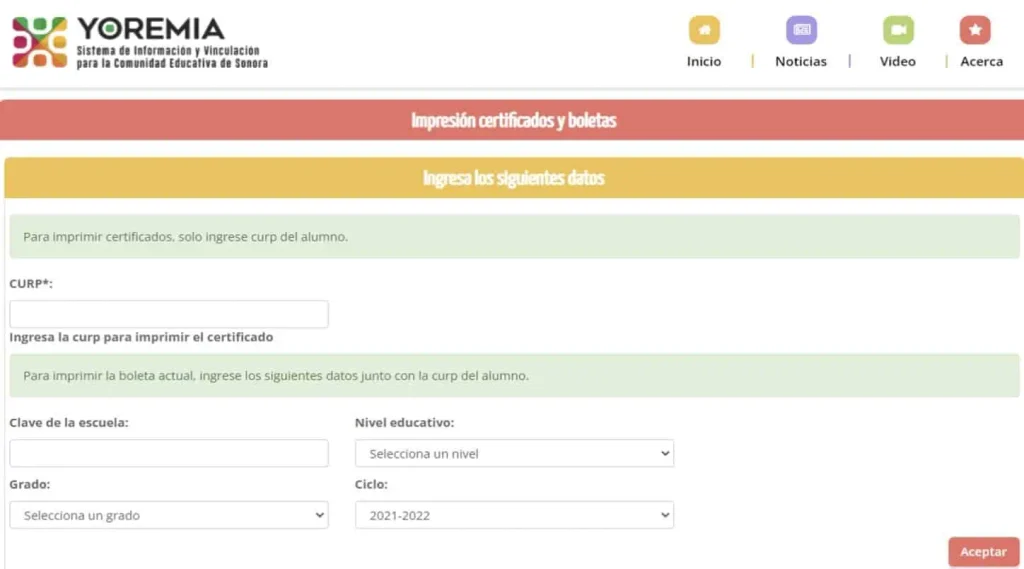Image resolution: width=1024 pixels, height=569 pixels.
Task: Open the Noticias menu label
Action: 801,61
